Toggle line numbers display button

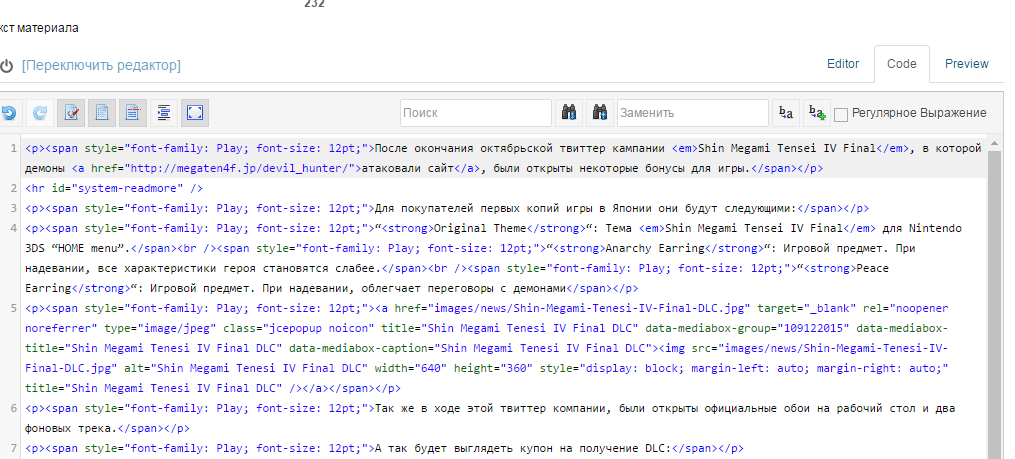(102, 113)
